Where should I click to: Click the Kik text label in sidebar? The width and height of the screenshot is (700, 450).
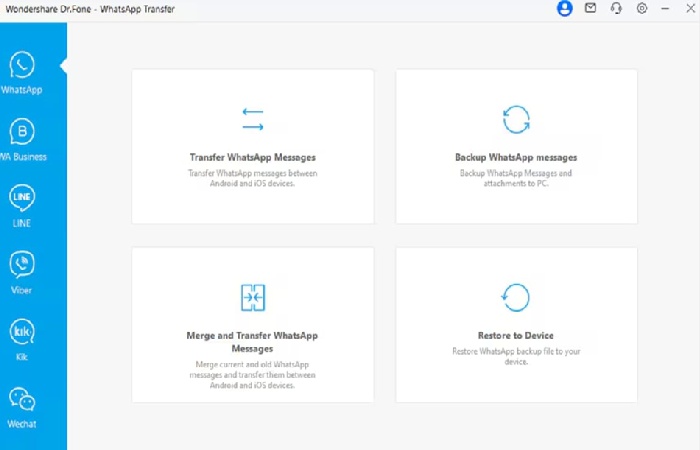point(21,357)
